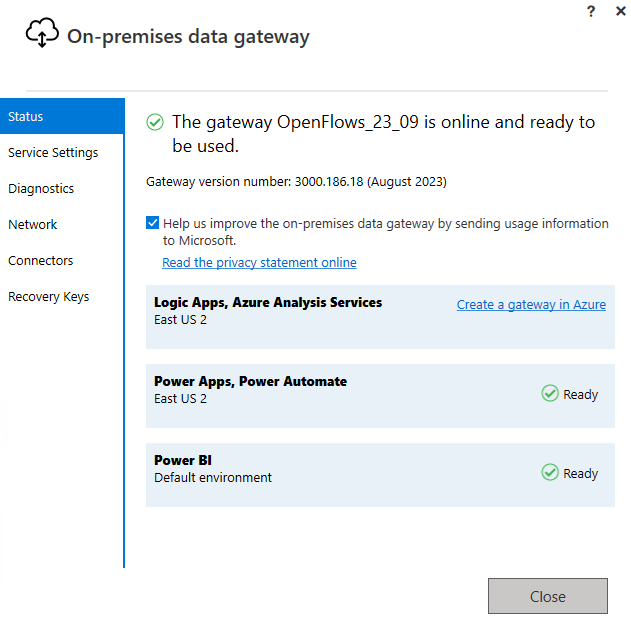
Task: Go to the Network tab
Action: pos(33,225)
